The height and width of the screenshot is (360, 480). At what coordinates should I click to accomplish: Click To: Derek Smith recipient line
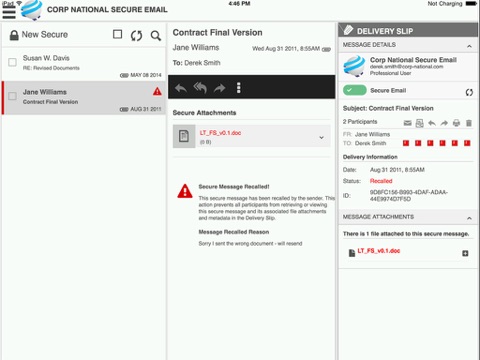point(196,63)
